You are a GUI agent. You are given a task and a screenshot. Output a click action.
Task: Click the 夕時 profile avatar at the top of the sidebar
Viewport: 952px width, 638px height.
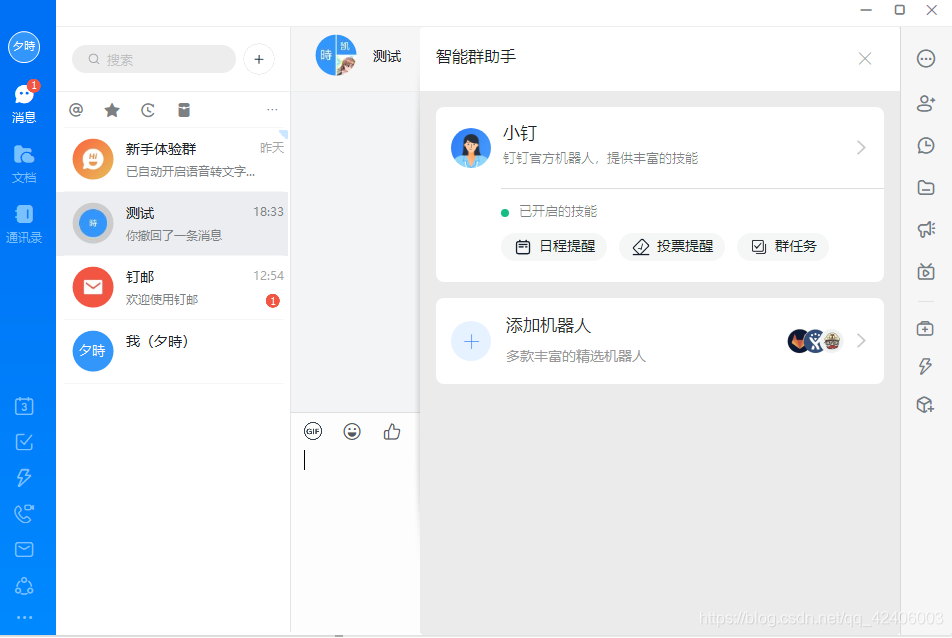point(24,47)
